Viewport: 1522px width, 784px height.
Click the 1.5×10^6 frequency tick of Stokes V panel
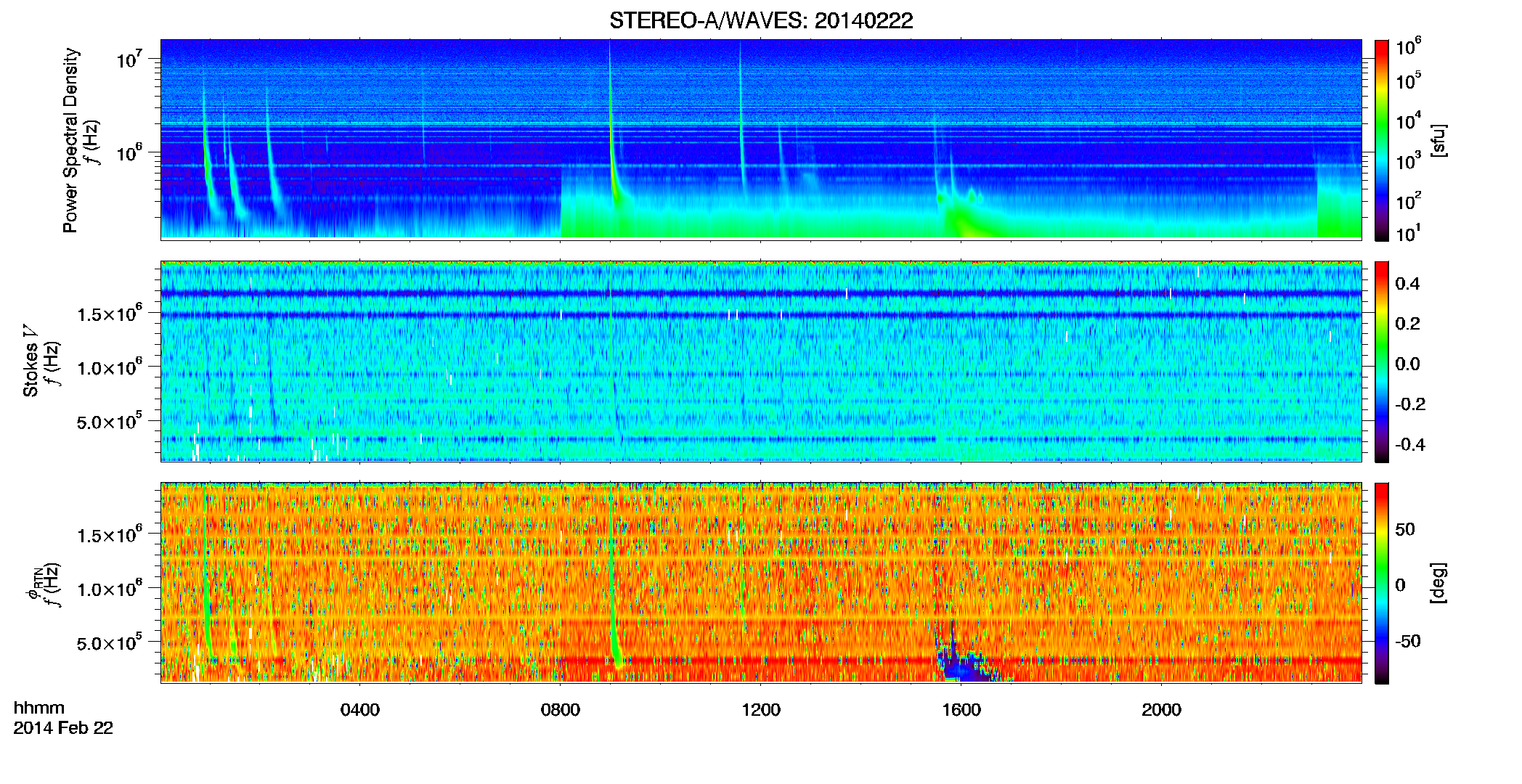[x=110, y=313]
